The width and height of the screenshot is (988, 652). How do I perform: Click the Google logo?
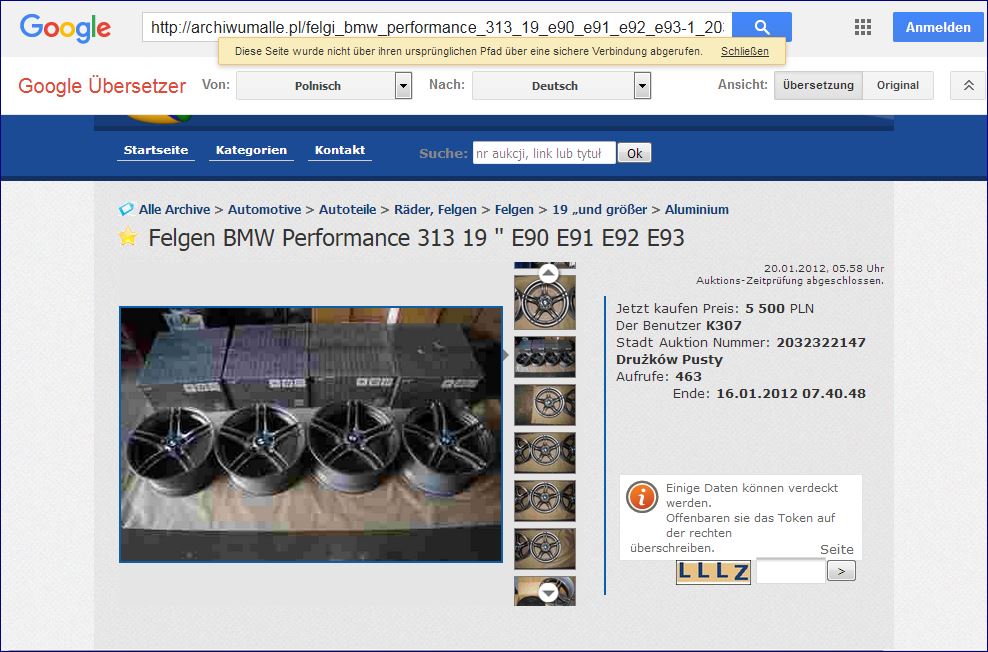tap(65, 28)
